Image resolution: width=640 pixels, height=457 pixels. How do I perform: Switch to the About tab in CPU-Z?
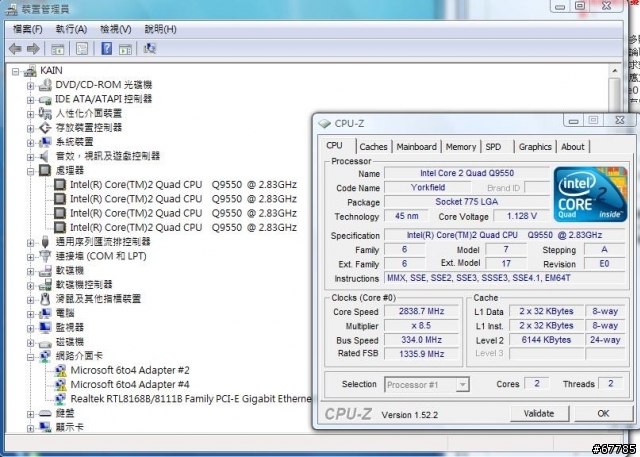coord(573,147)
